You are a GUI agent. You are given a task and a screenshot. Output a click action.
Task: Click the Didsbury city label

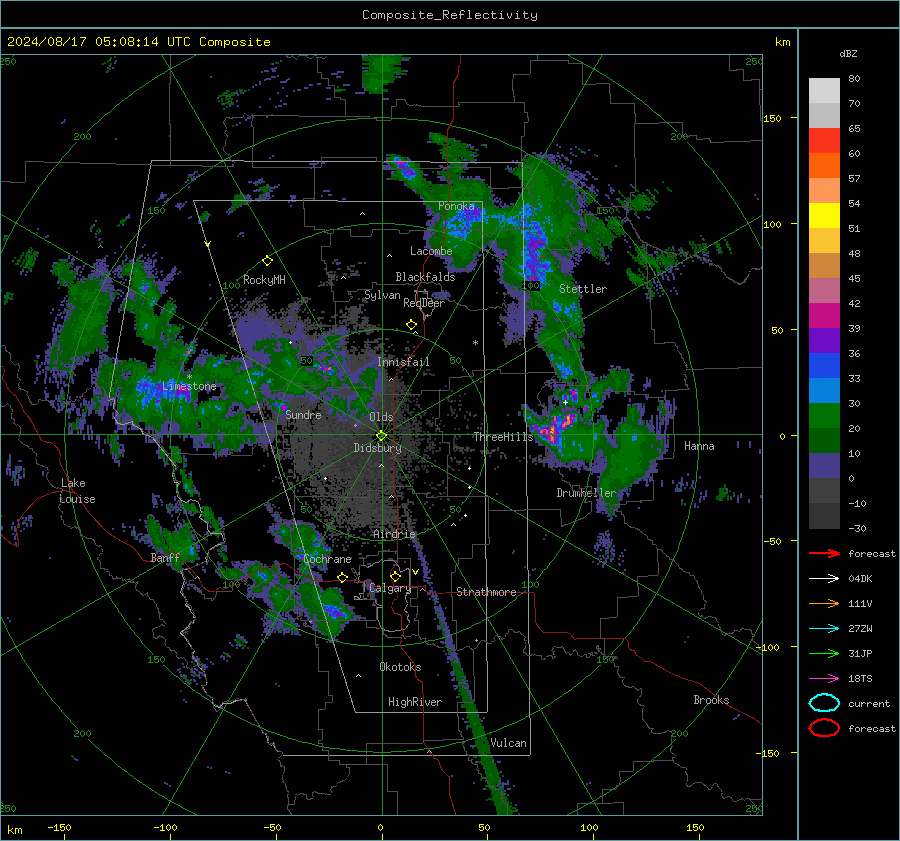tap(377, 448)
